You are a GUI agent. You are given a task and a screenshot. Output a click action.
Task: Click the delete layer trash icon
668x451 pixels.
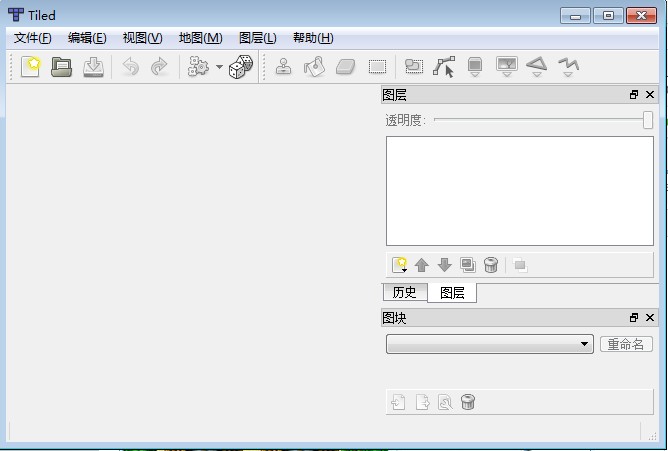[x=491, y=265]
